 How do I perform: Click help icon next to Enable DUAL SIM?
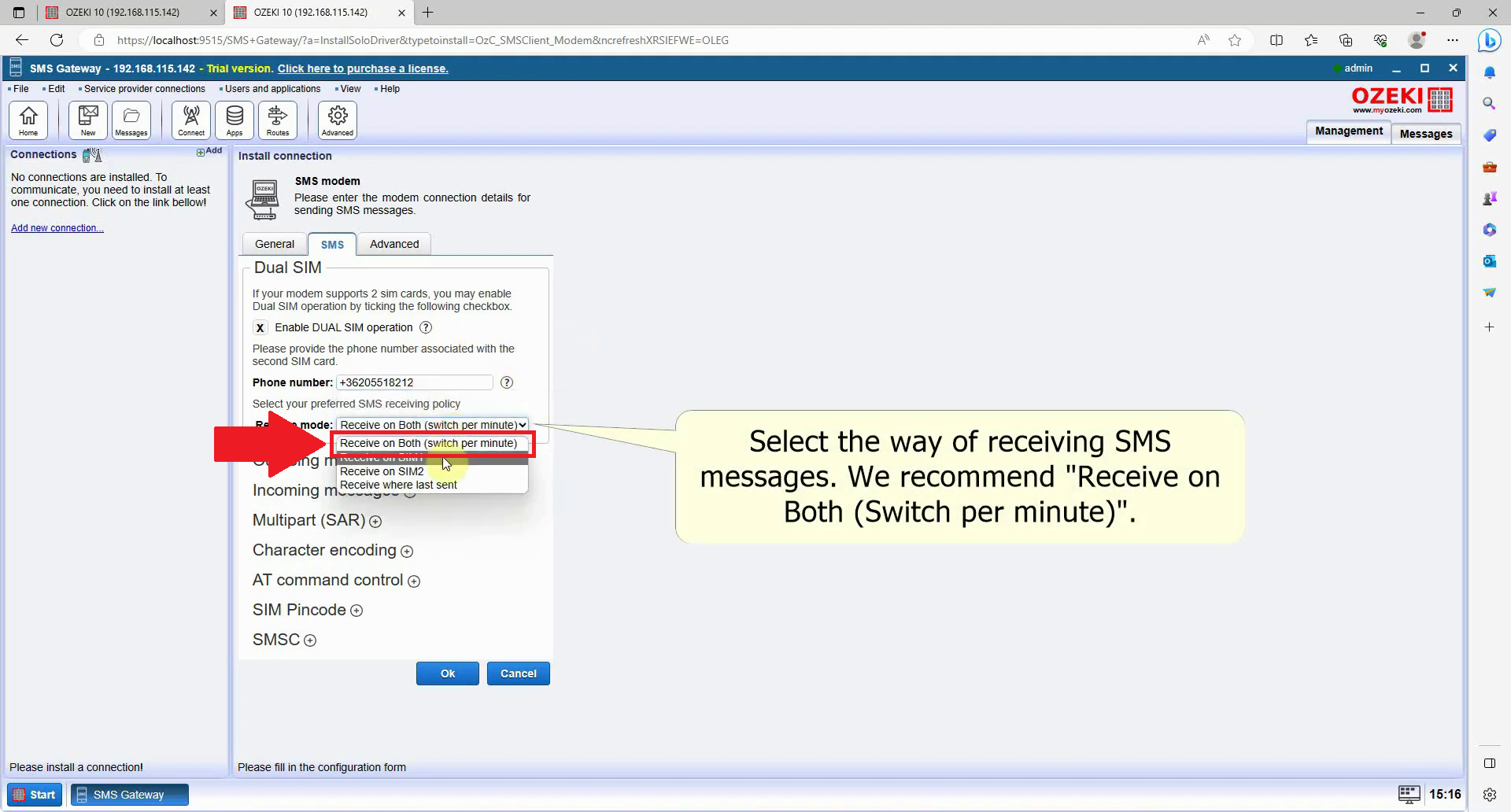click(426, 327)
